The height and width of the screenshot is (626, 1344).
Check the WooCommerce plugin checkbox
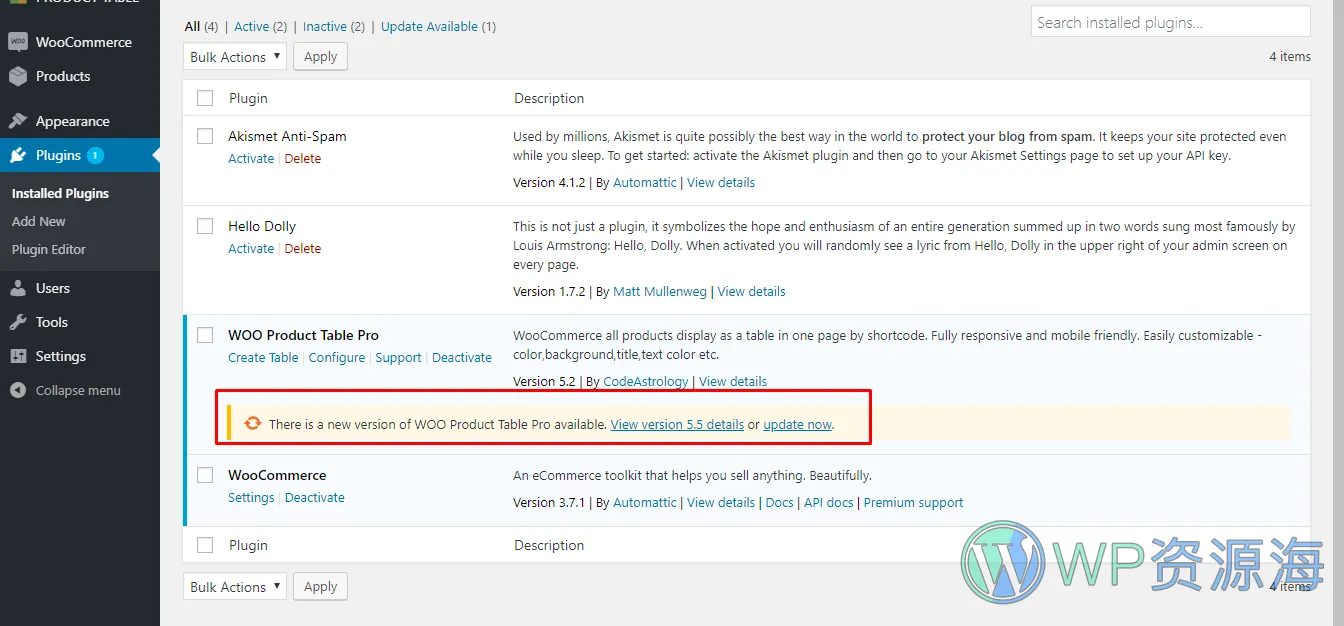[205, 475]
